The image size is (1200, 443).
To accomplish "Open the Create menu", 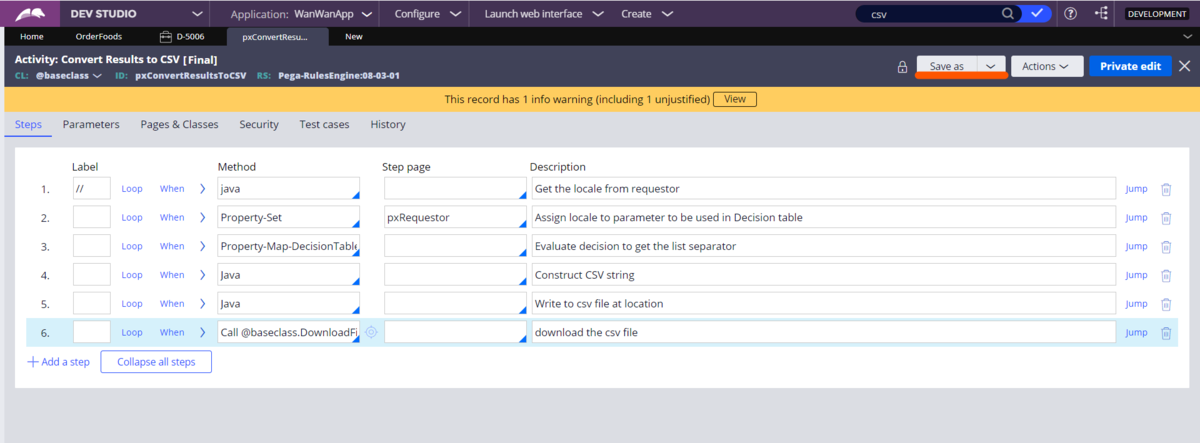I will [x=646, y=14].
